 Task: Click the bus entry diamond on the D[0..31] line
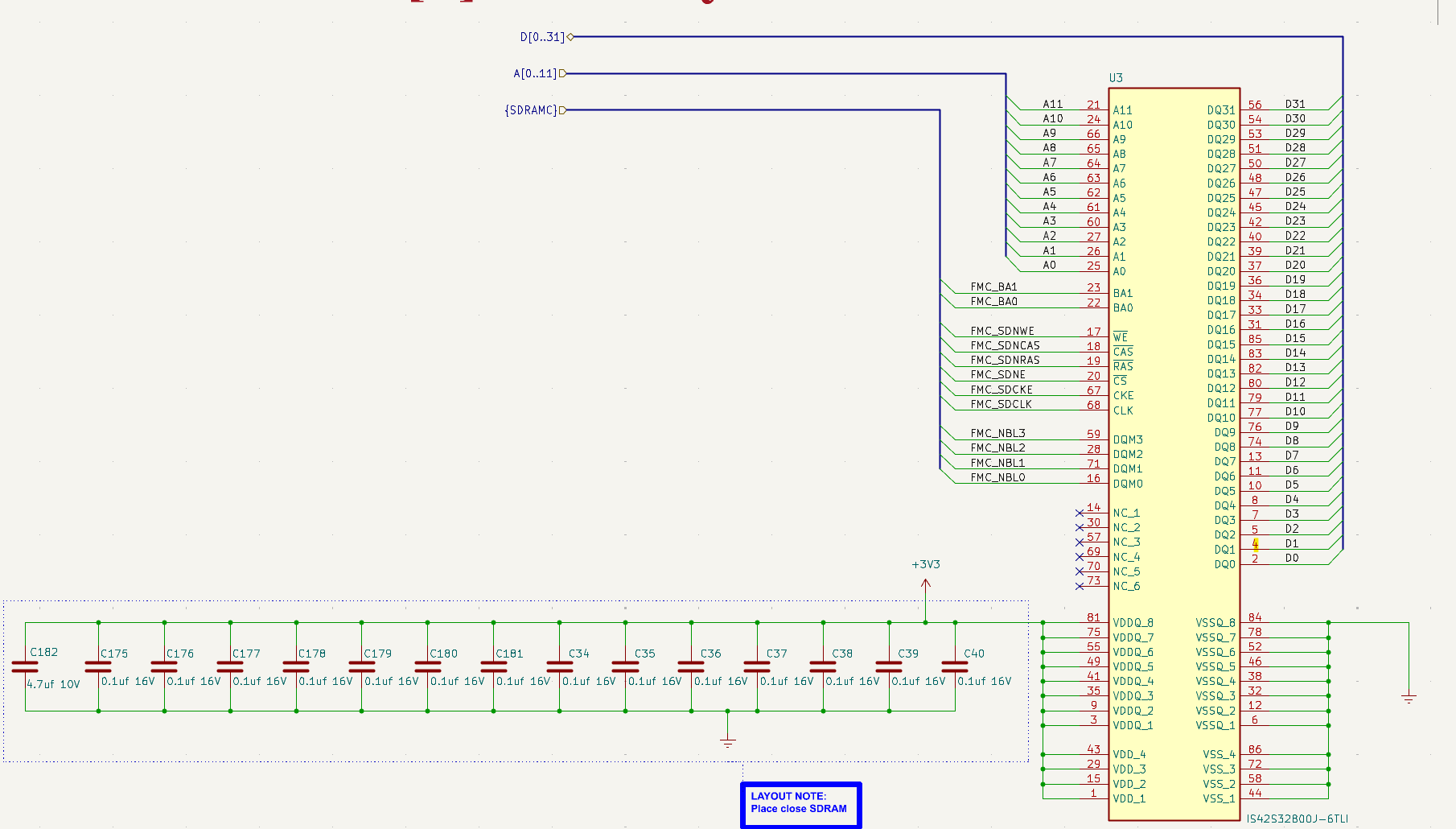coord(570,36)
